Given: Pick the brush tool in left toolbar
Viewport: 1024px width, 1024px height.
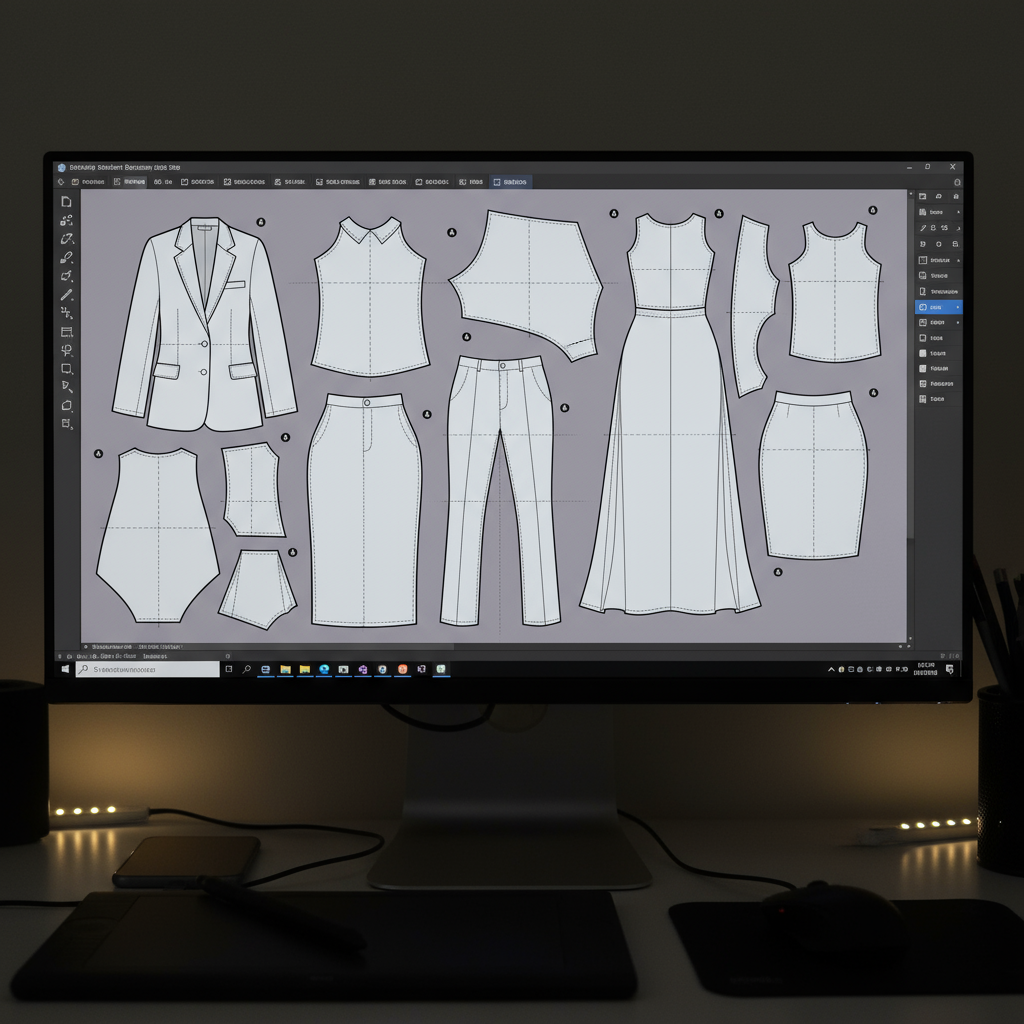Looking at the screenshot, I should coord(66,258).
